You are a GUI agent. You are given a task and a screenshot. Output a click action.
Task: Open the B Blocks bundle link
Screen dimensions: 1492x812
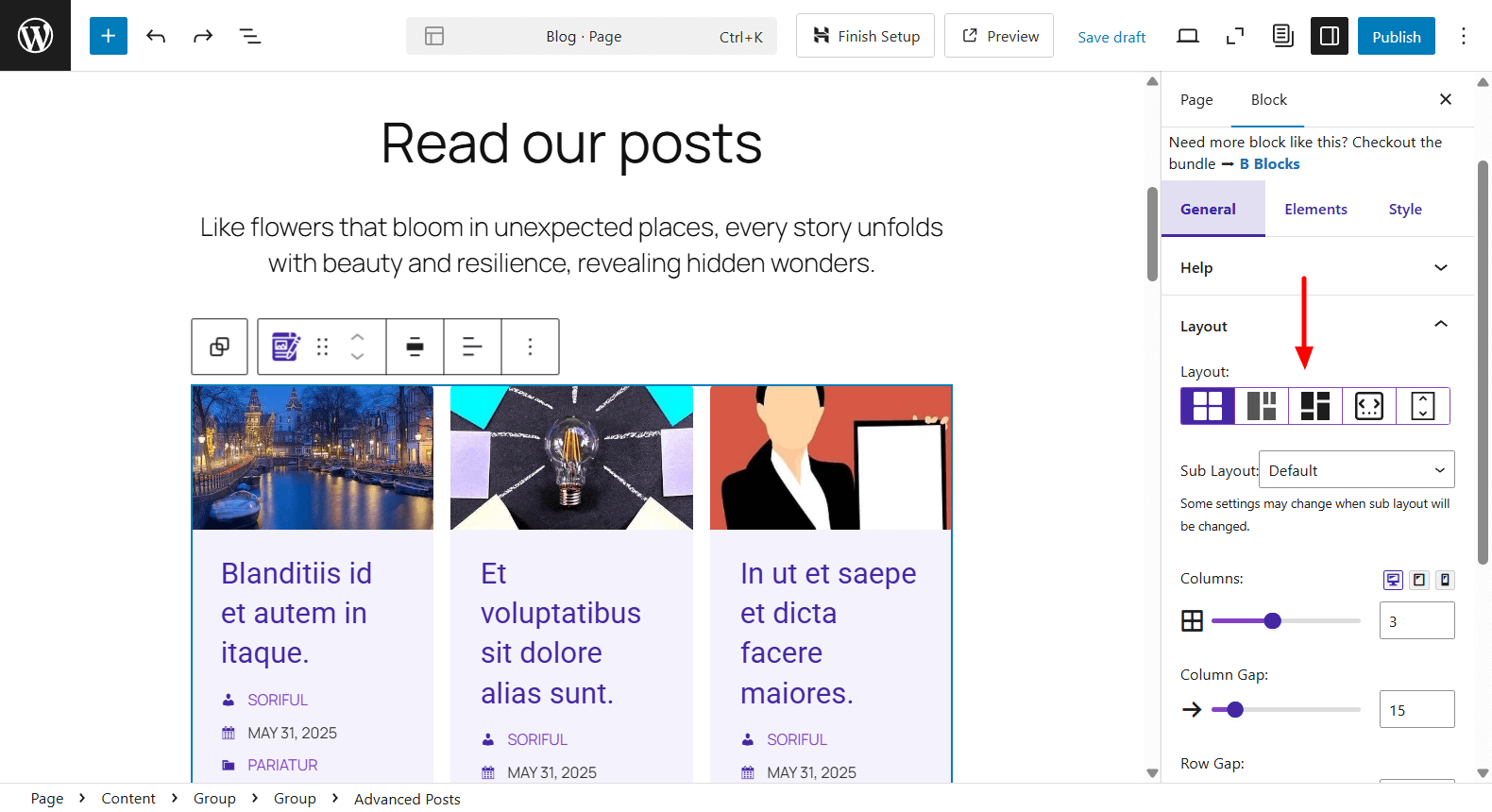pyautogui.click(x=1269, y=164)
